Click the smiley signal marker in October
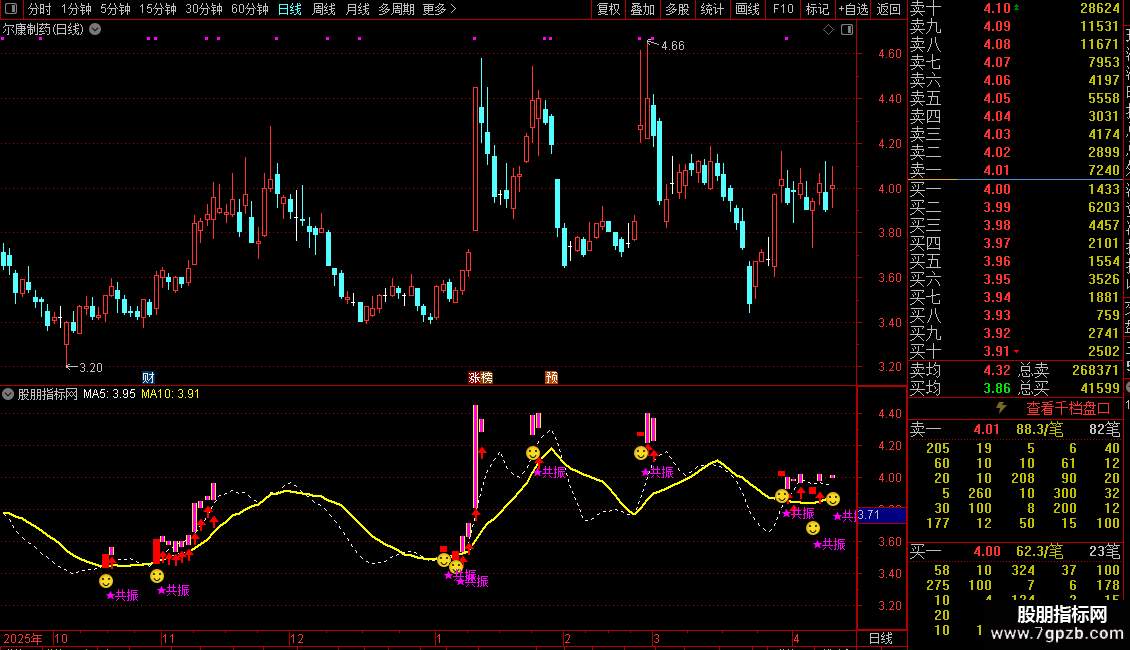1130x650 pixels. coord(106,581)
